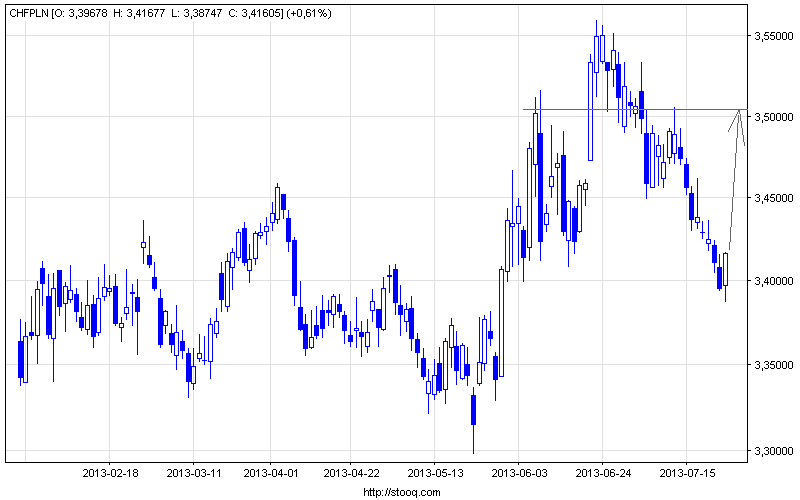
Task: Click the 3,30000 price axis label
Action: coord(774,451)
